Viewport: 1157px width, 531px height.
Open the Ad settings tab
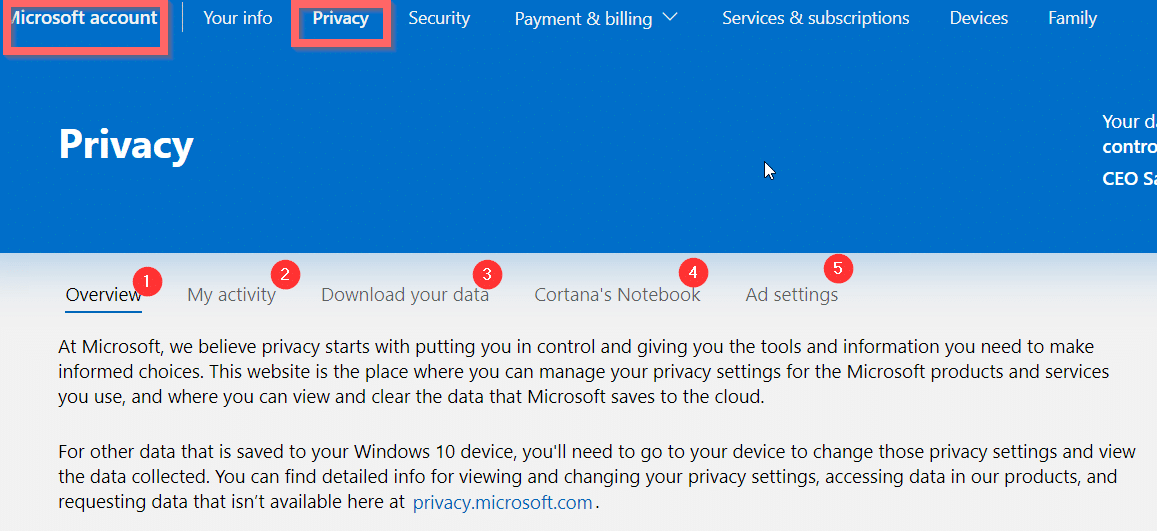click(x=792, y=295)
